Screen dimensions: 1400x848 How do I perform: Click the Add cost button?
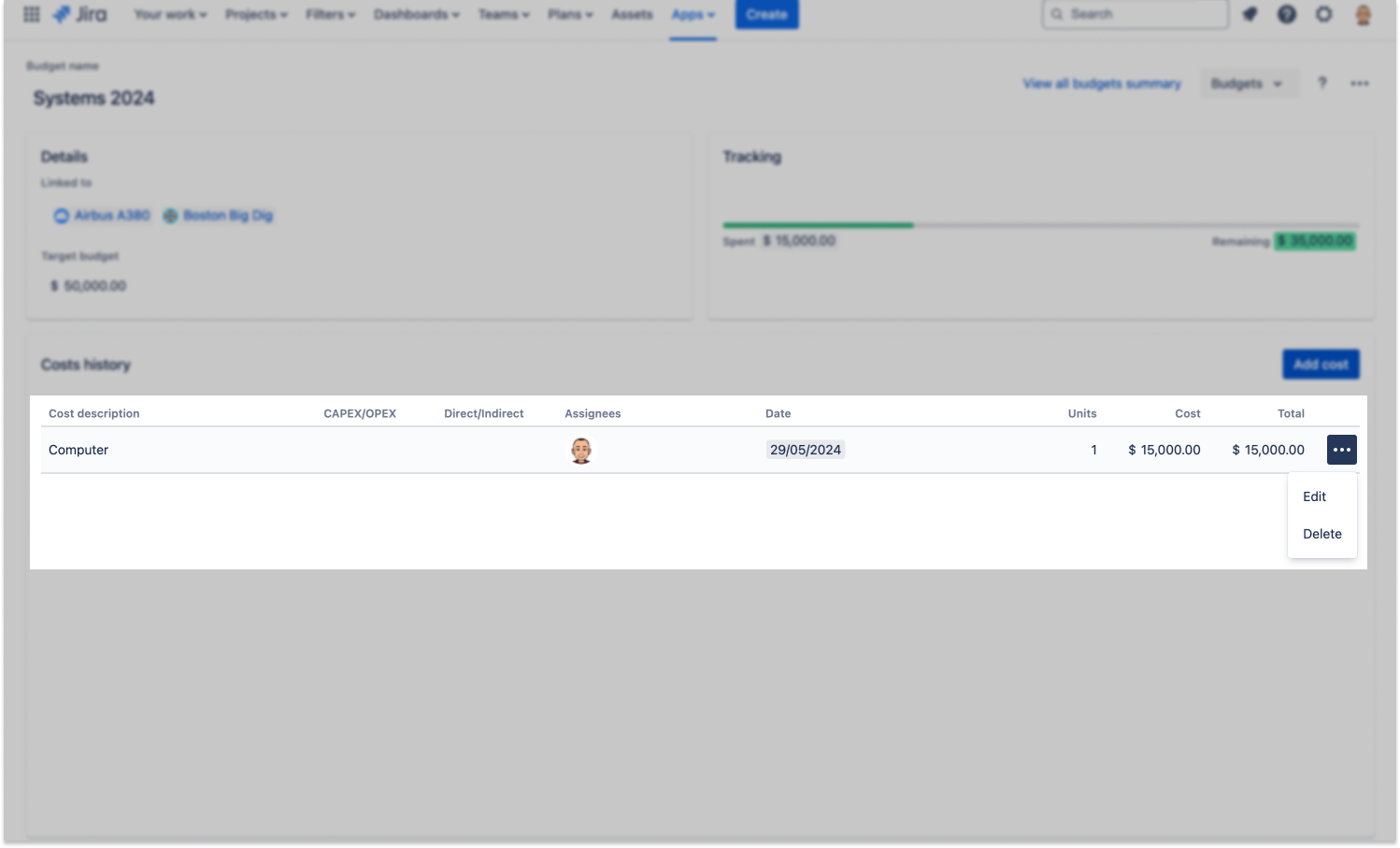pos(1320,364)
